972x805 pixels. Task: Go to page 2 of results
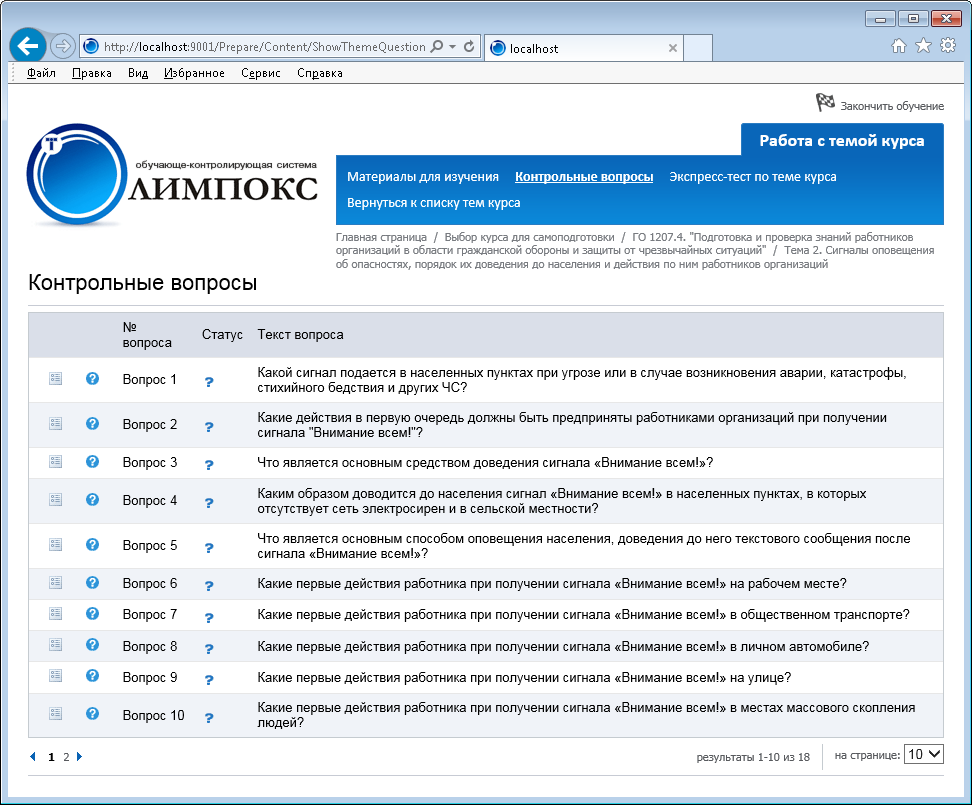click(x=66, y=757)
